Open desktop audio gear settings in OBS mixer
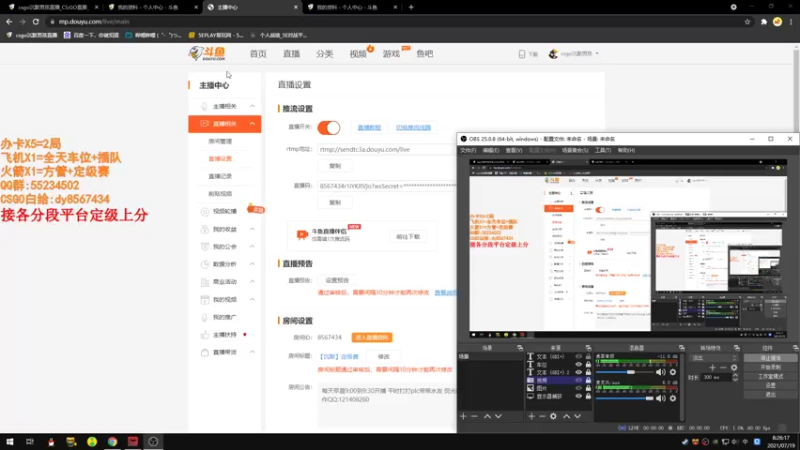Image resolution: width=800 pixels, height=450 pixels. pos(673,372)
